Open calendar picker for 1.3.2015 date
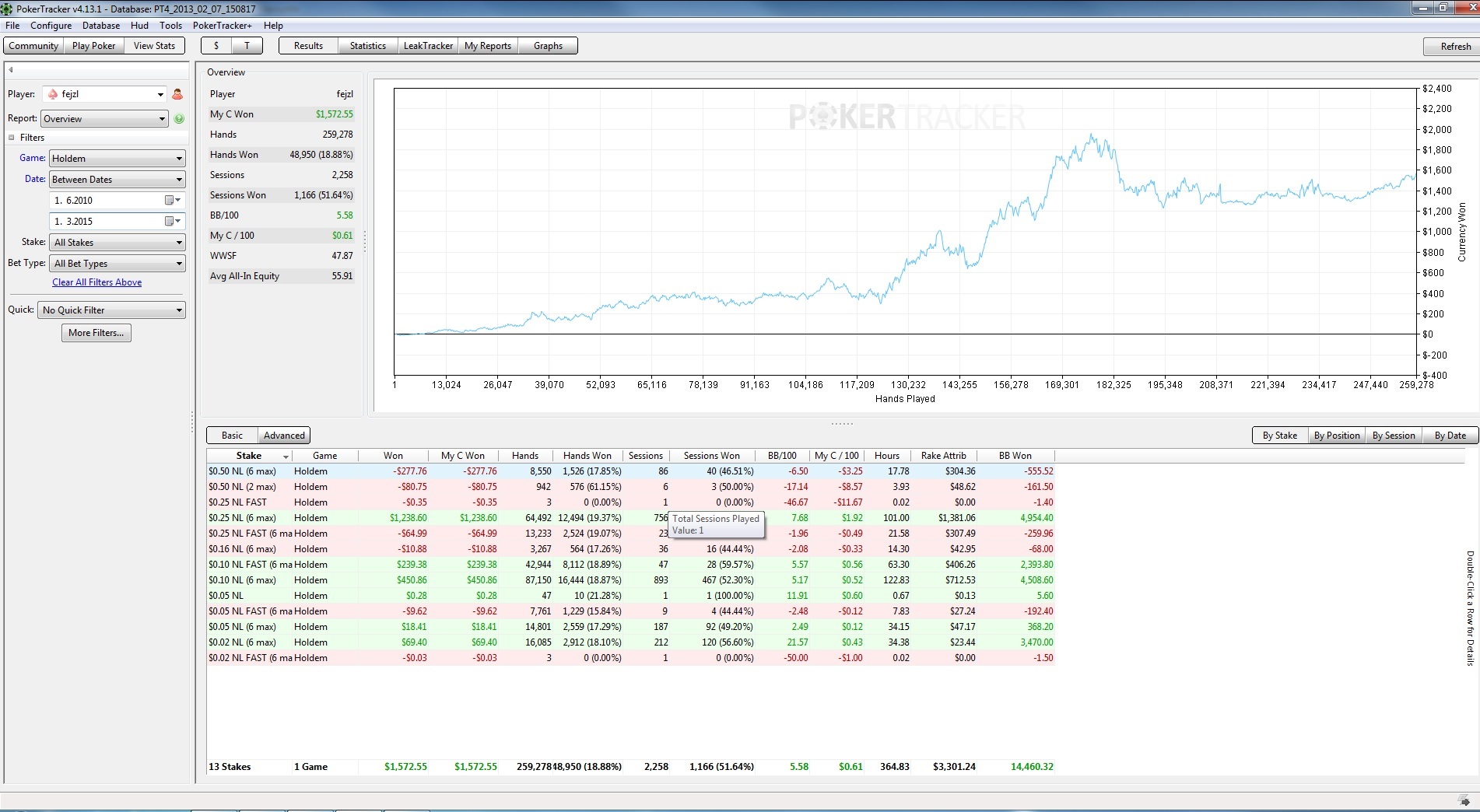Image resolution: width=1480 pixels, height=812 pixels. [172, 222]
